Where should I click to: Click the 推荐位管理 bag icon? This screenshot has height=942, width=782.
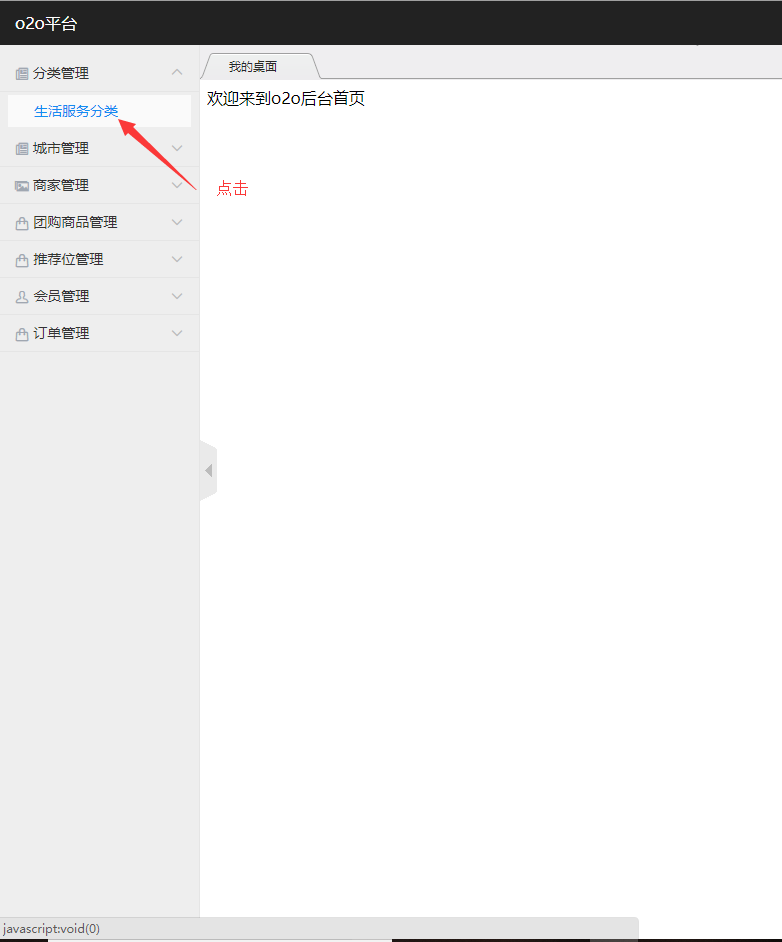[x=22, y=260]
